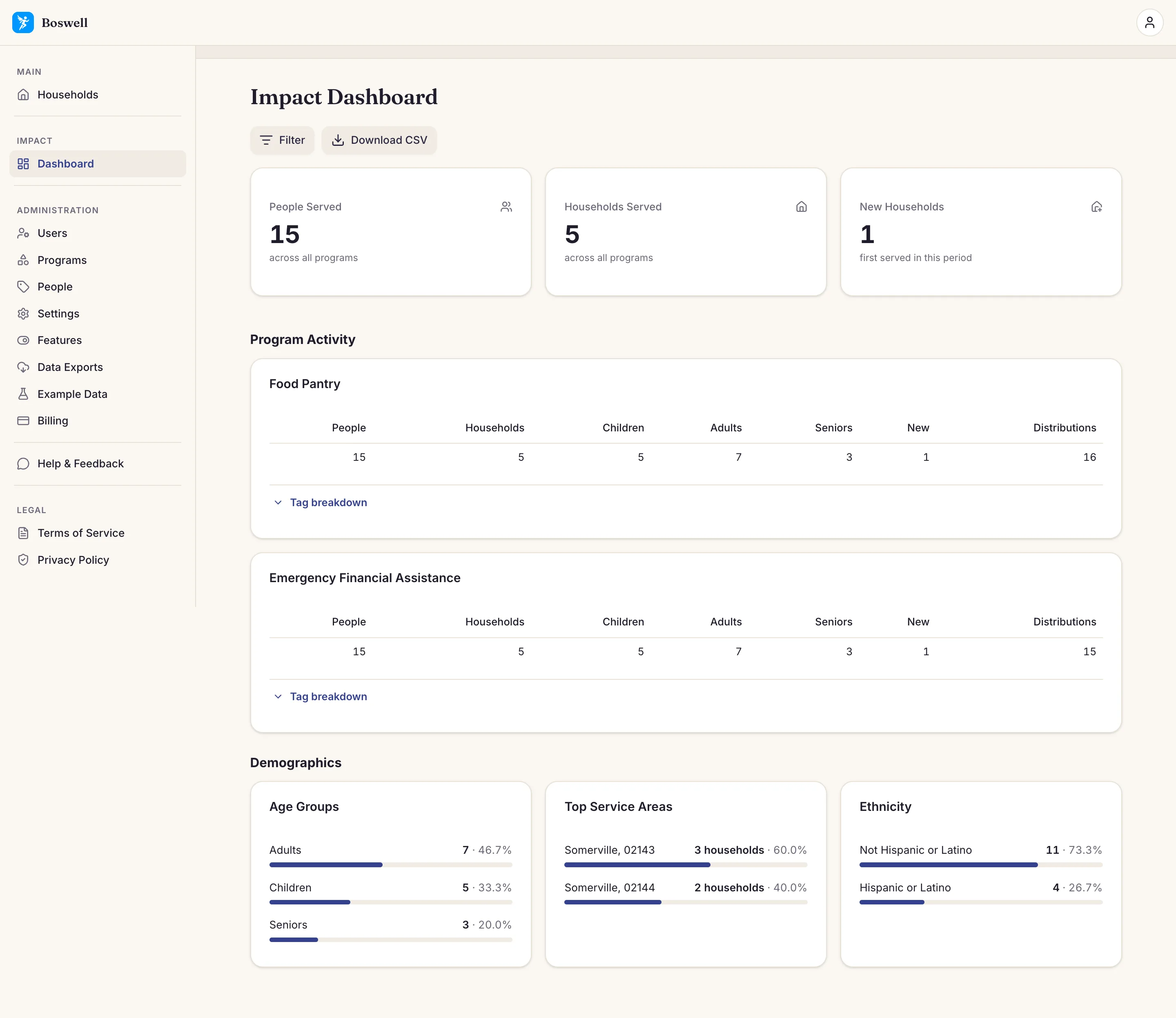Click the Impact Dashboard page title
1176x1018 pixels.
click(344, 97)
